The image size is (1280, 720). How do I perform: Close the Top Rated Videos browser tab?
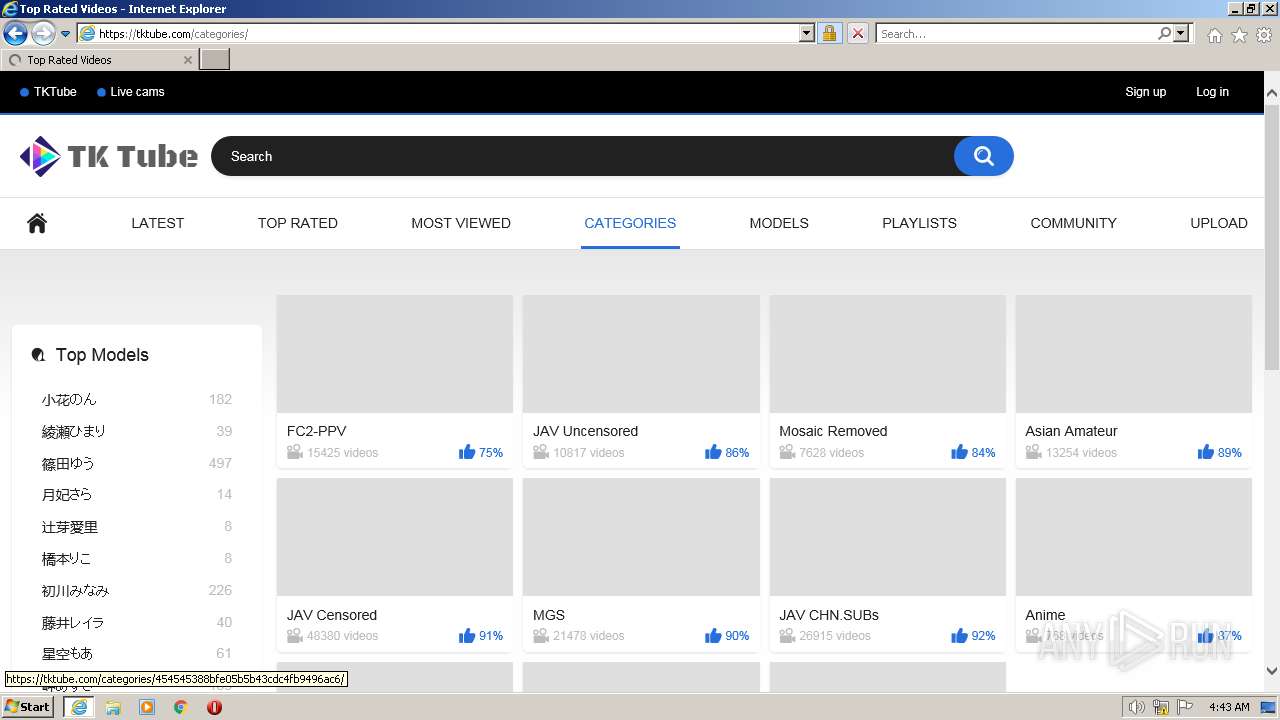click(187, 60)
